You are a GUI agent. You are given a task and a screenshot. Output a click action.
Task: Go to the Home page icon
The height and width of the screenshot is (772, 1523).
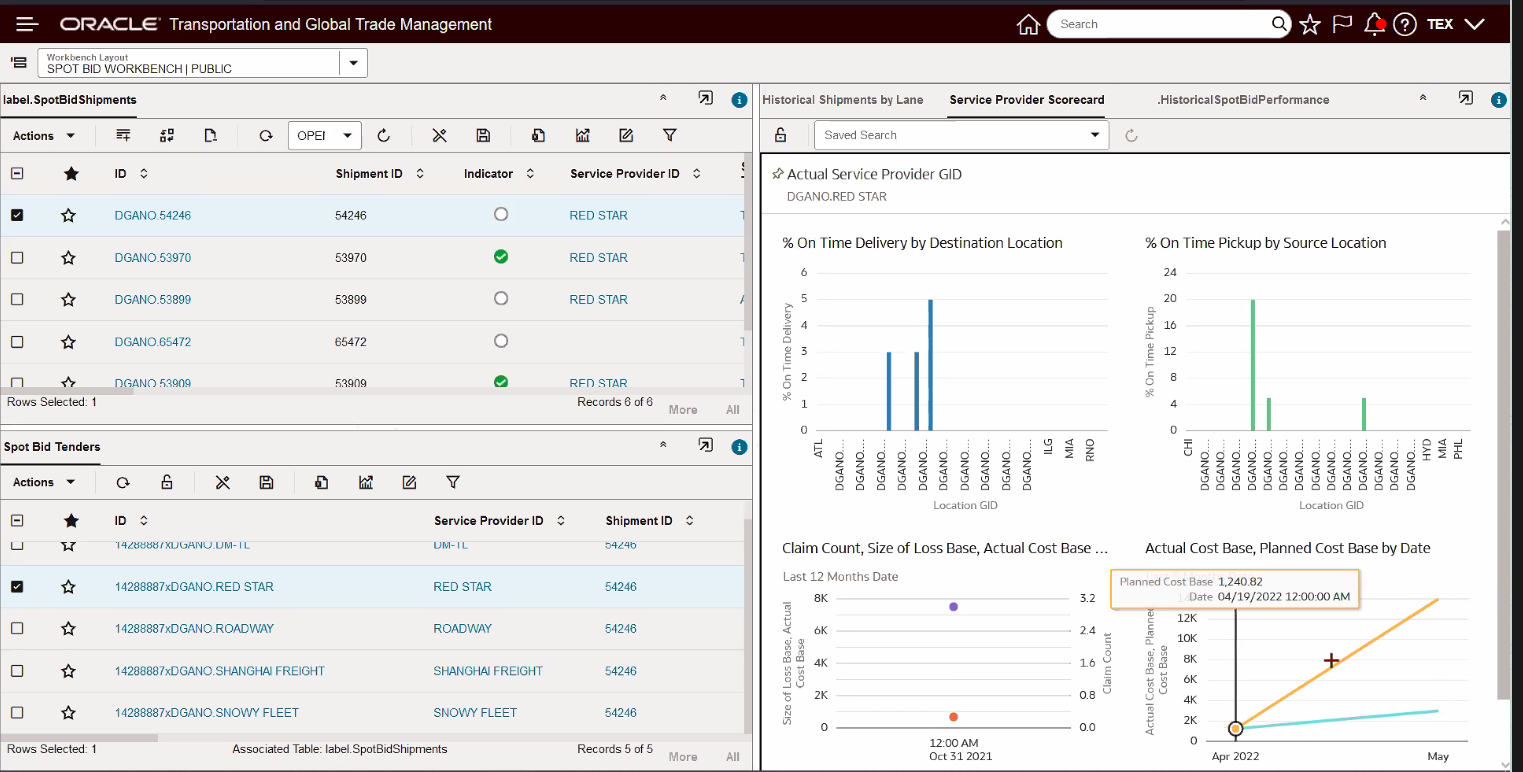[x=1027, y=25]
